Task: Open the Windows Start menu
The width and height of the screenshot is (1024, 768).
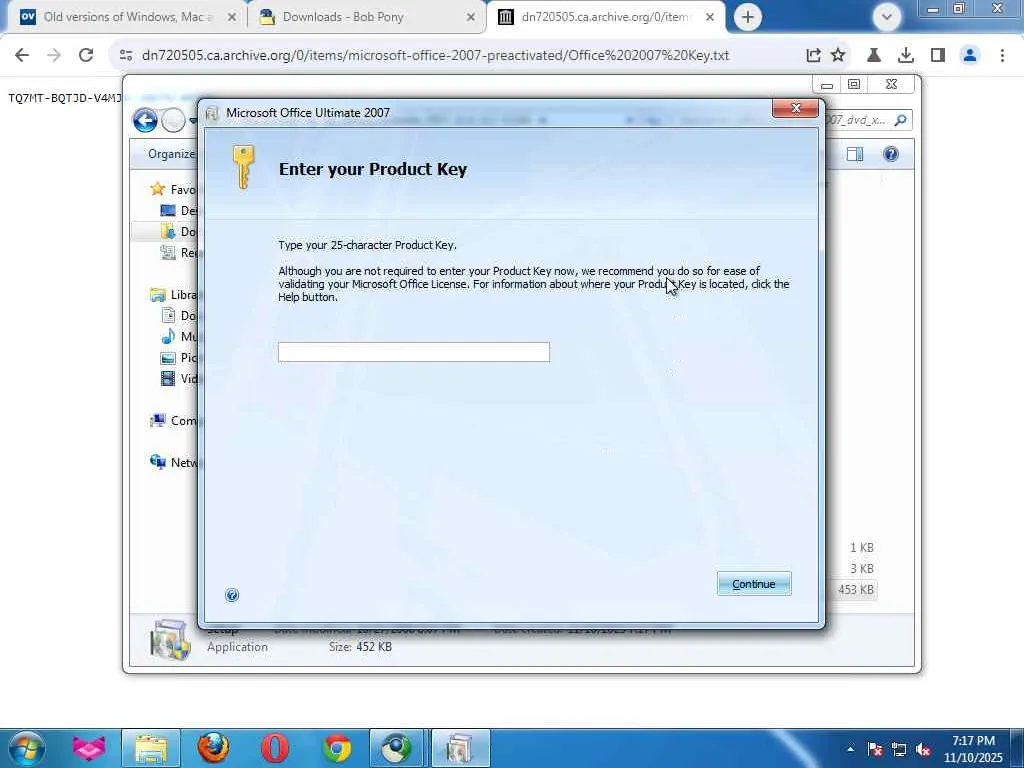Action: coord(26,748)
